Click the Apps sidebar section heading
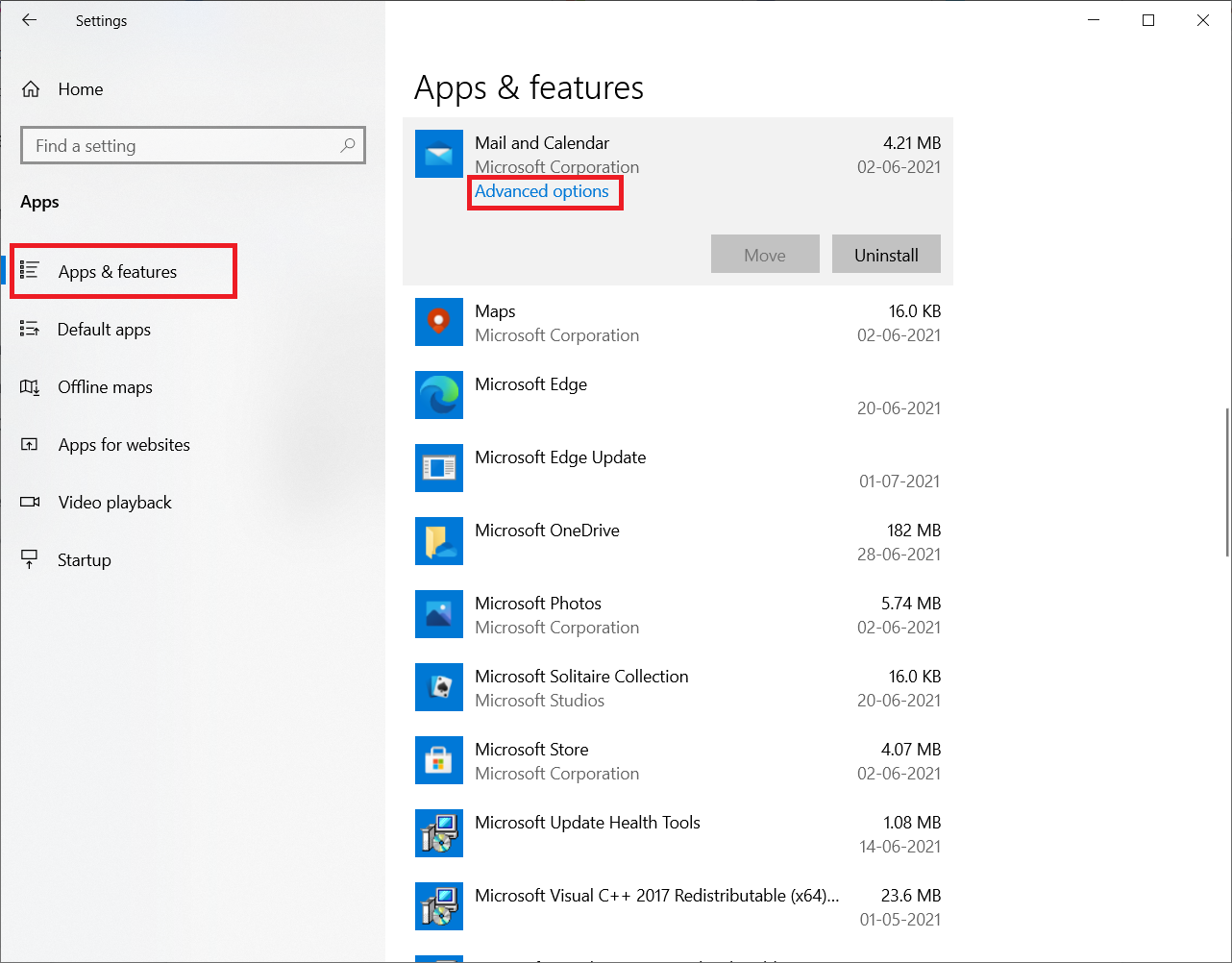 pyautogui.click(x=39, y=202)
